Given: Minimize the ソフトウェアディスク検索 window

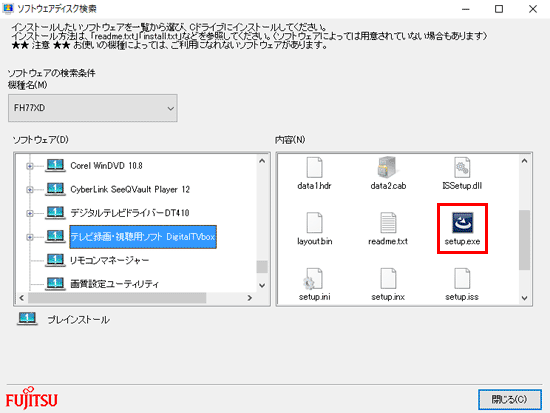Looking at the screenshot, I should (466, 9).
